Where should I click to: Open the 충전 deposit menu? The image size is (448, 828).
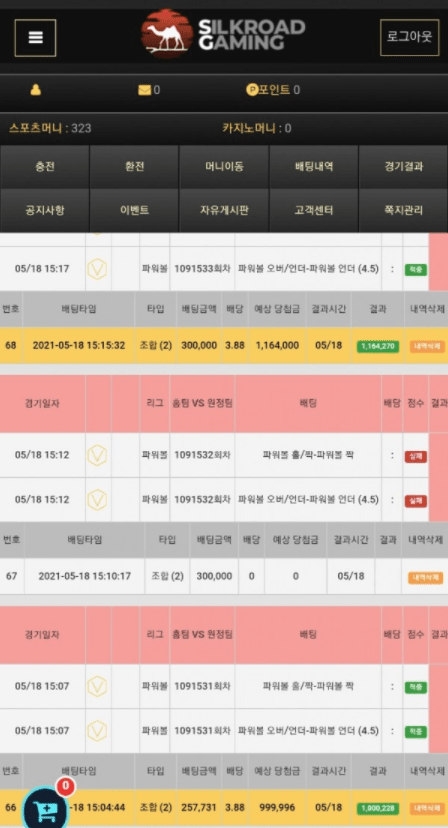point(44,167)
